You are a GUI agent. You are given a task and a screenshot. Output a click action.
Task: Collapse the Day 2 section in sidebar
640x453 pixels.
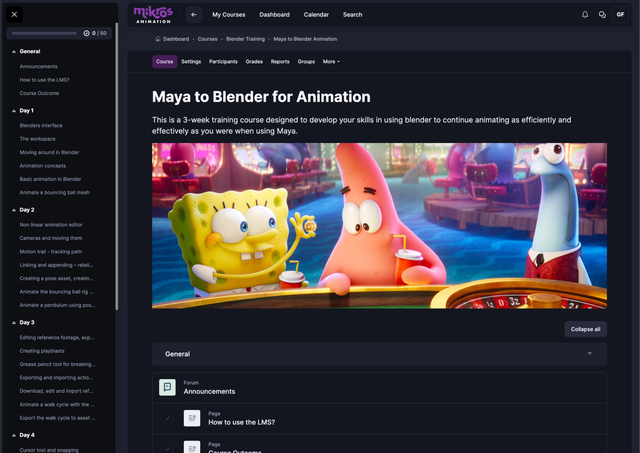pyautogui.click(x=14, y=210)
